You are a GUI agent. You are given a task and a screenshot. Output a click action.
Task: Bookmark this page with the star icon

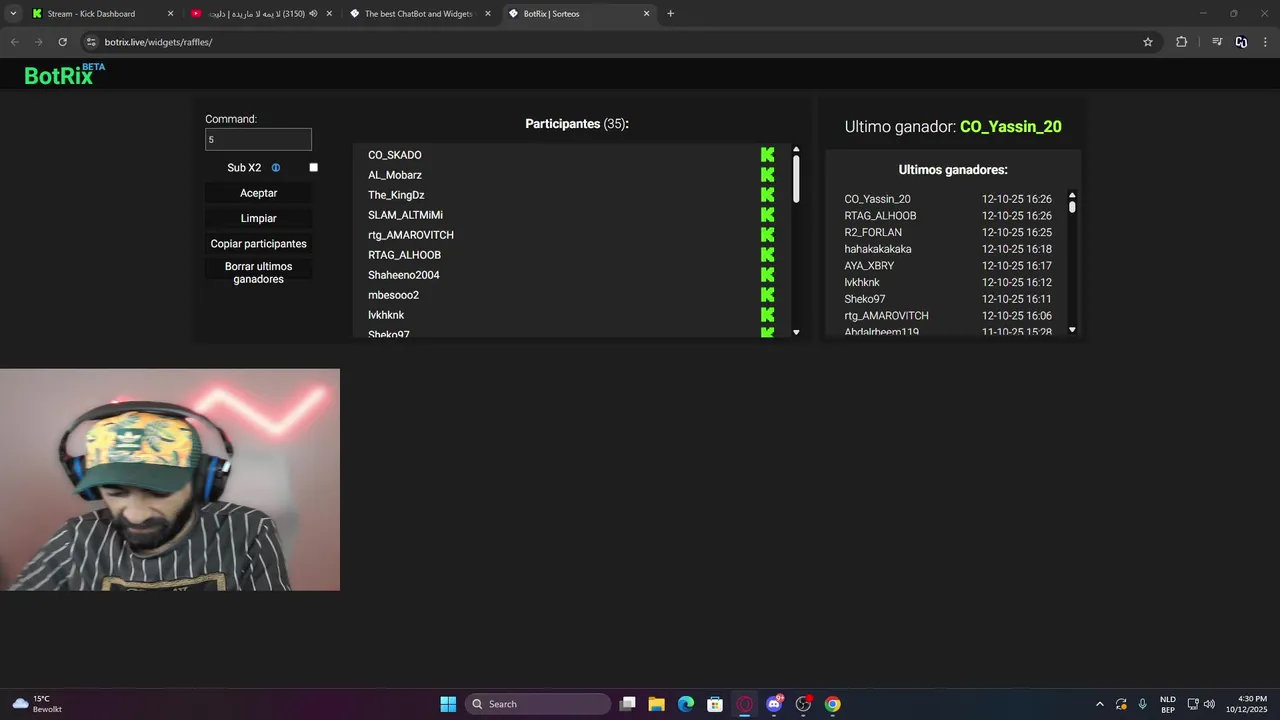coord(1148,42)
